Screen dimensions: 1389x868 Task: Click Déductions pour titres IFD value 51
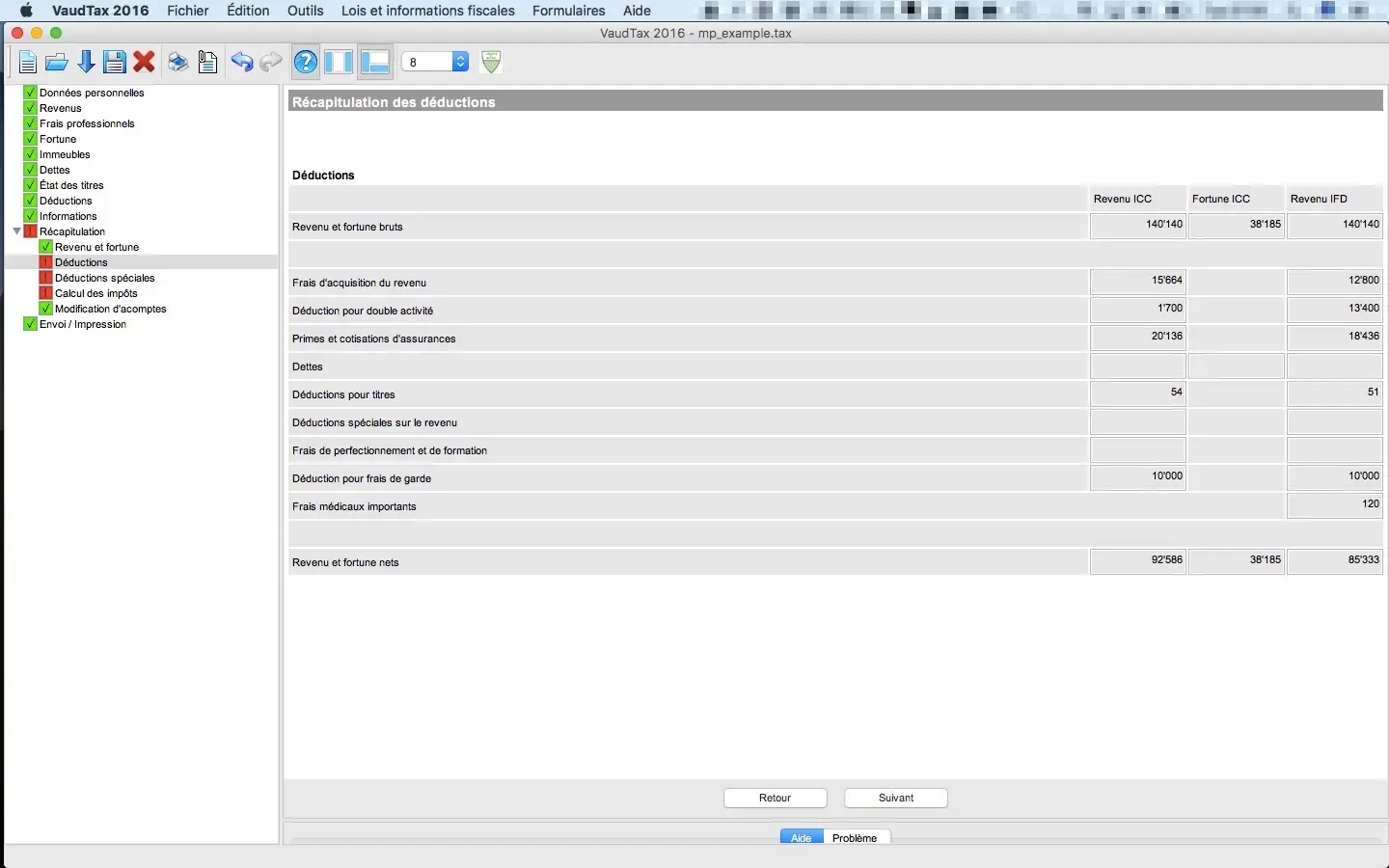tap(1335, 393)
